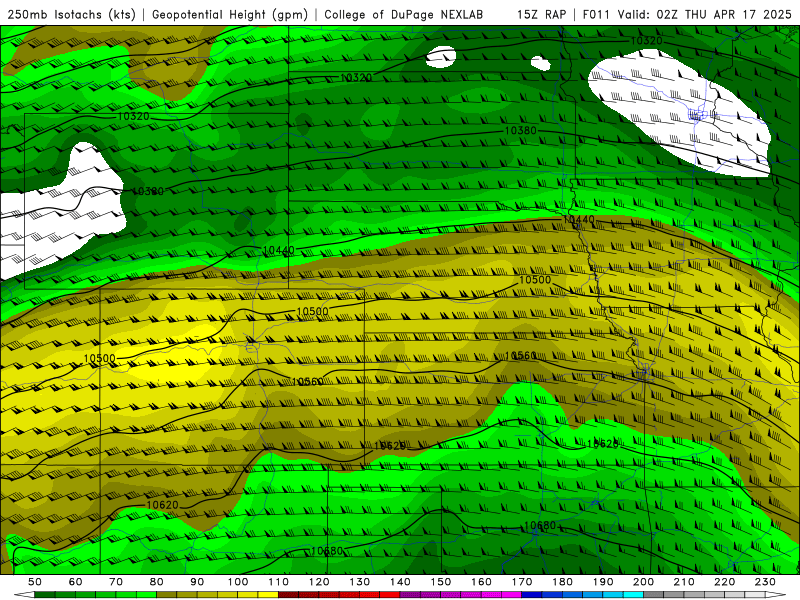Click the 220 label on the color scale
The height and width of the screenshot is (600, 800).
[x=724, y=582]
